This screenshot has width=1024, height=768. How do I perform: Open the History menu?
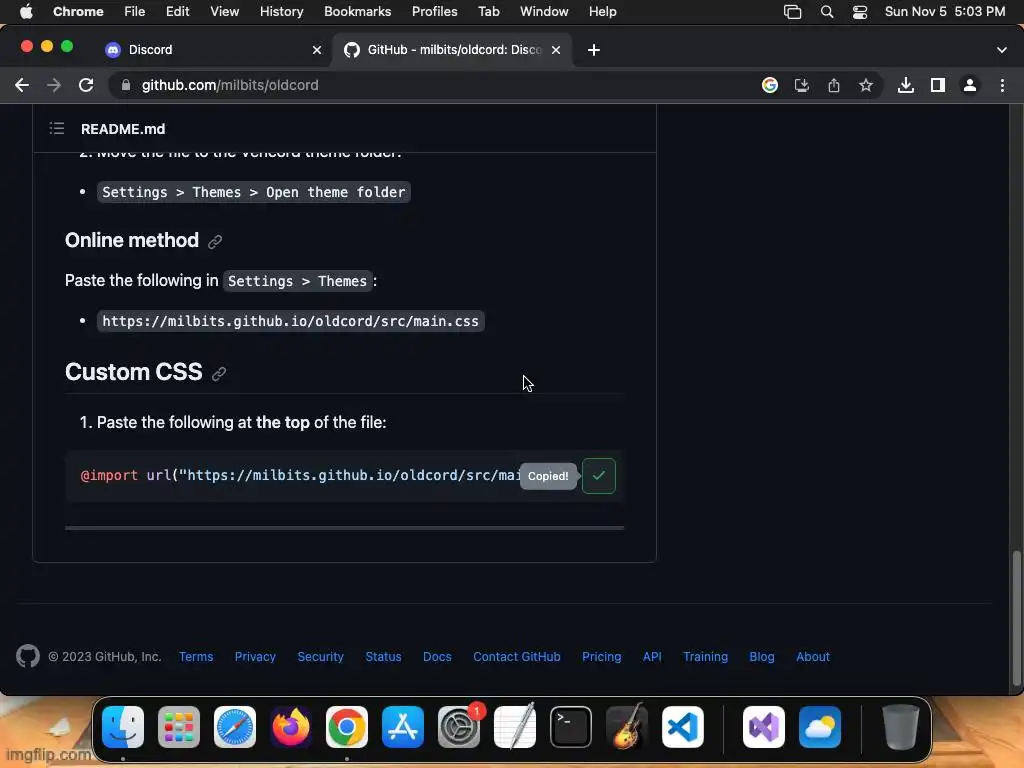[x=281, y=11]
